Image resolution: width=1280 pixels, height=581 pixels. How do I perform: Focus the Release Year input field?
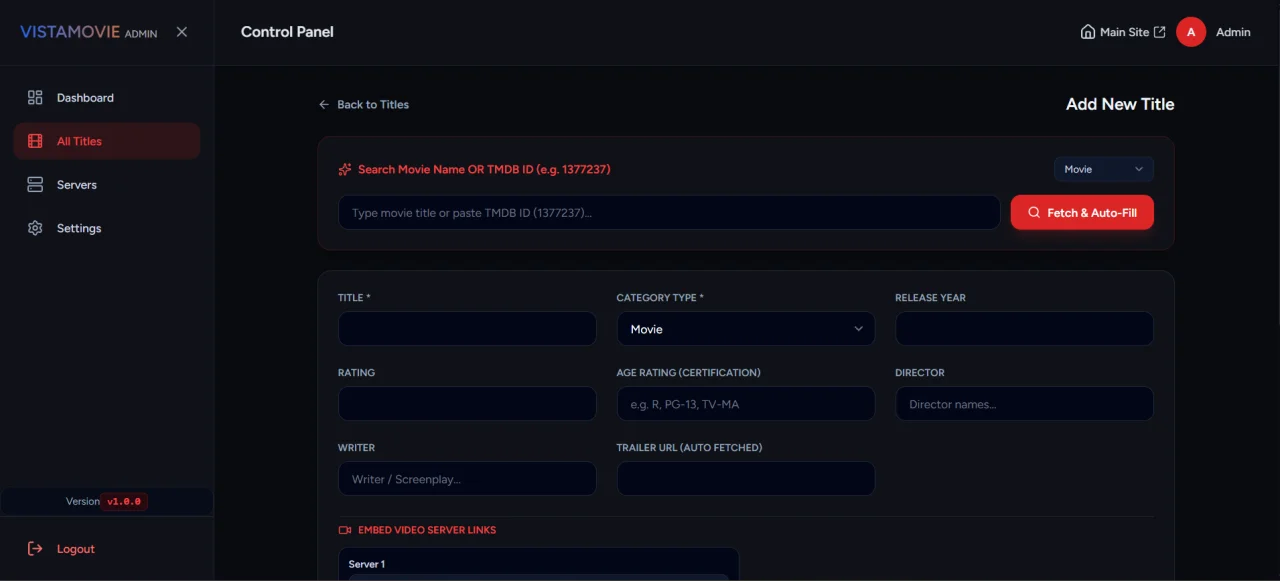click(1024, 329)
